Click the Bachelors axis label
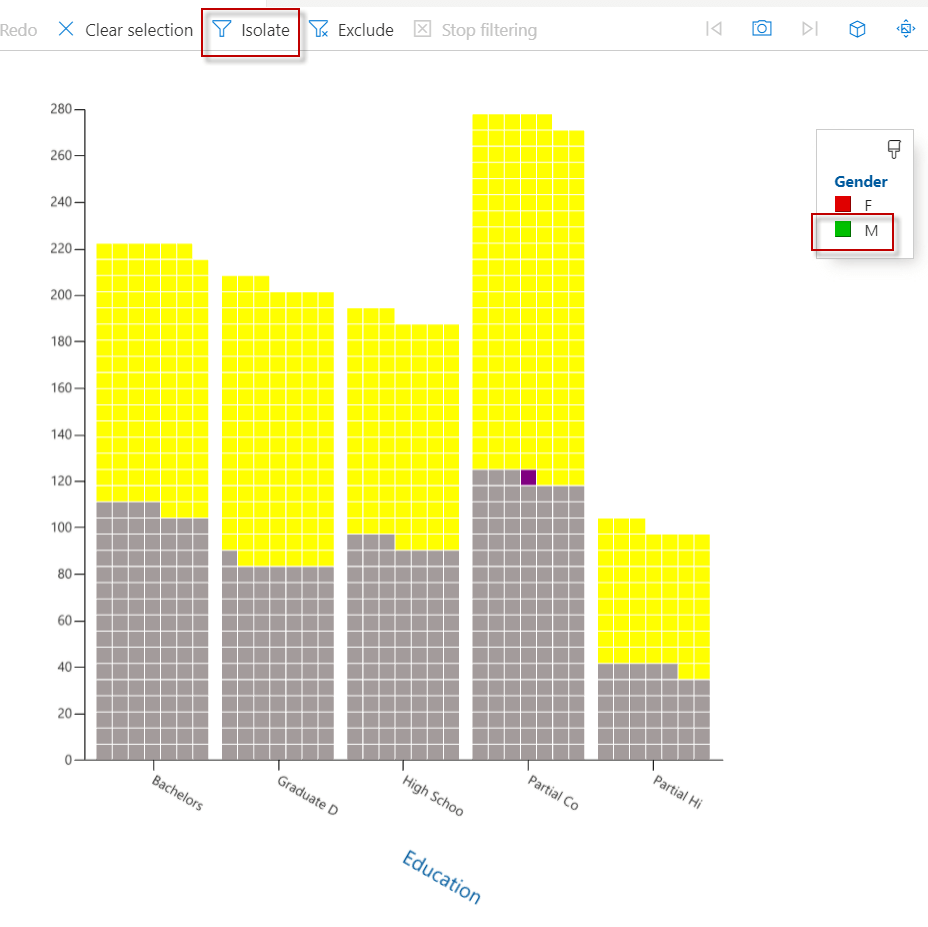This screenshot has height=927, width=928. pos(178,793)
